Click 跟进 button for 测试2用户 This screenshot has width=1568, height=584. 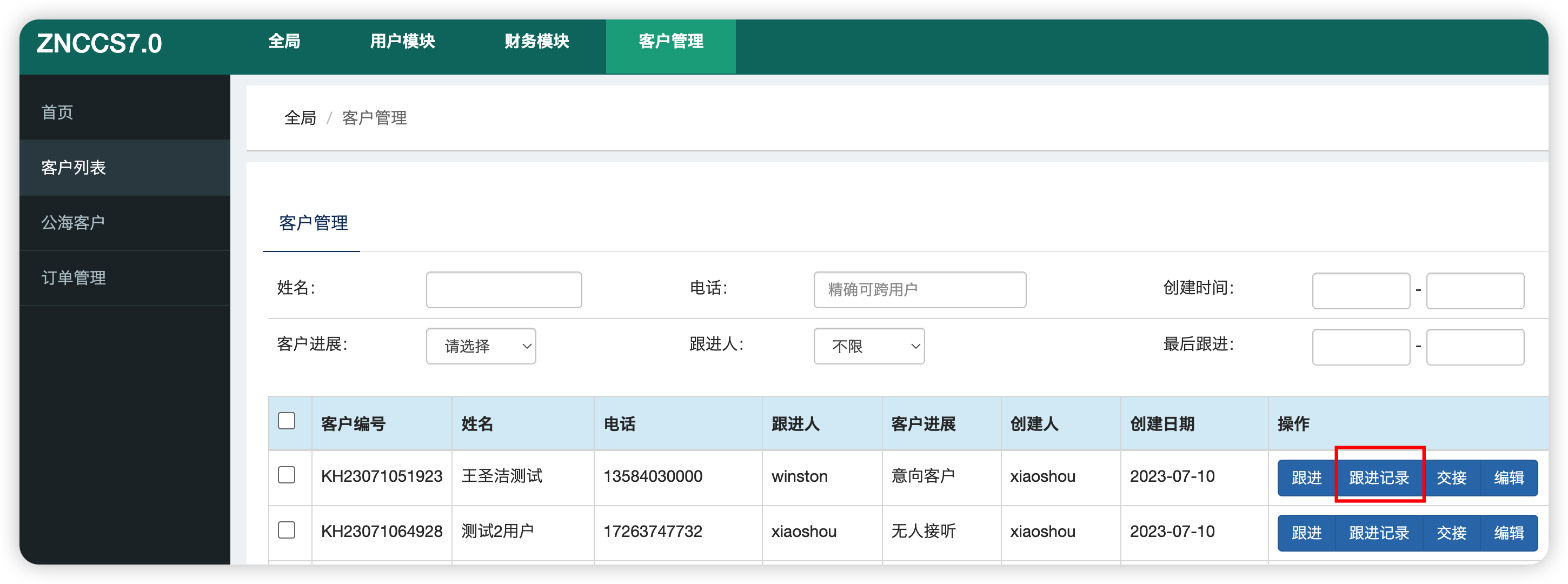point(1306,533)
